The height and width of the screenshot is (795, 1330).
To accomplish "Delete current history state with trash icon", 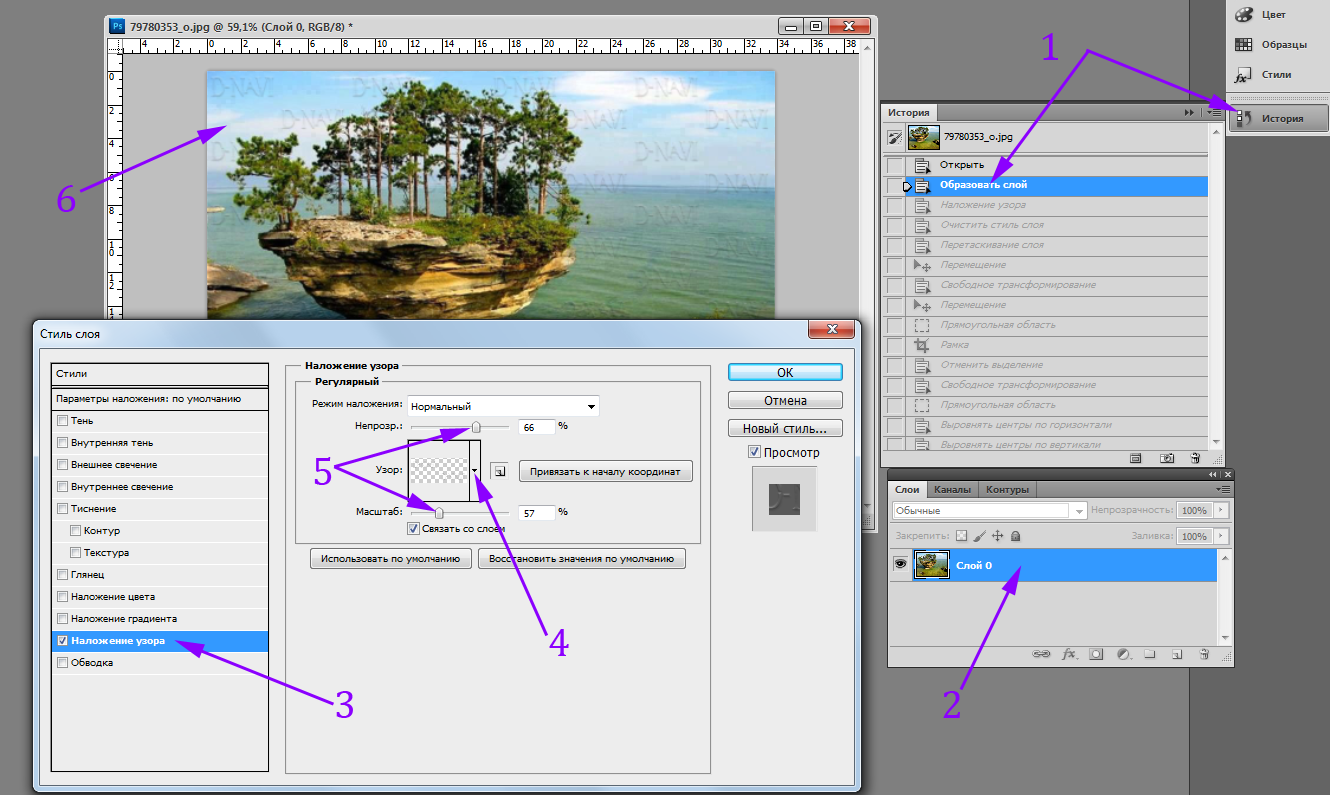I will pos(1195,458).
